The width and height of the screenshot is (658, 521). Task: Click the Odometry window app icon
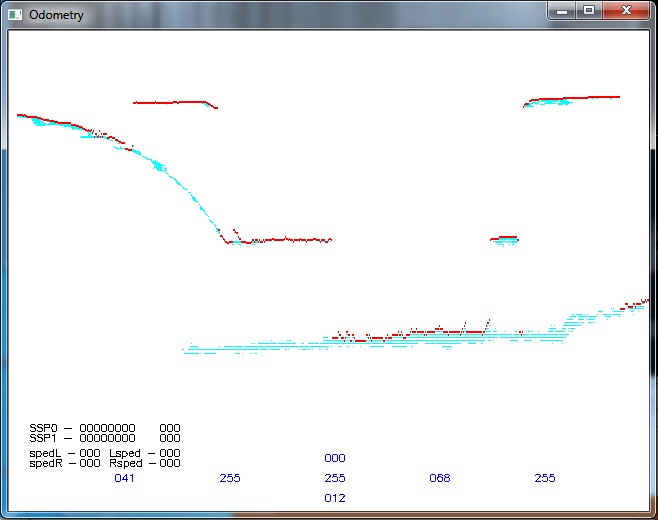point(15,14)
